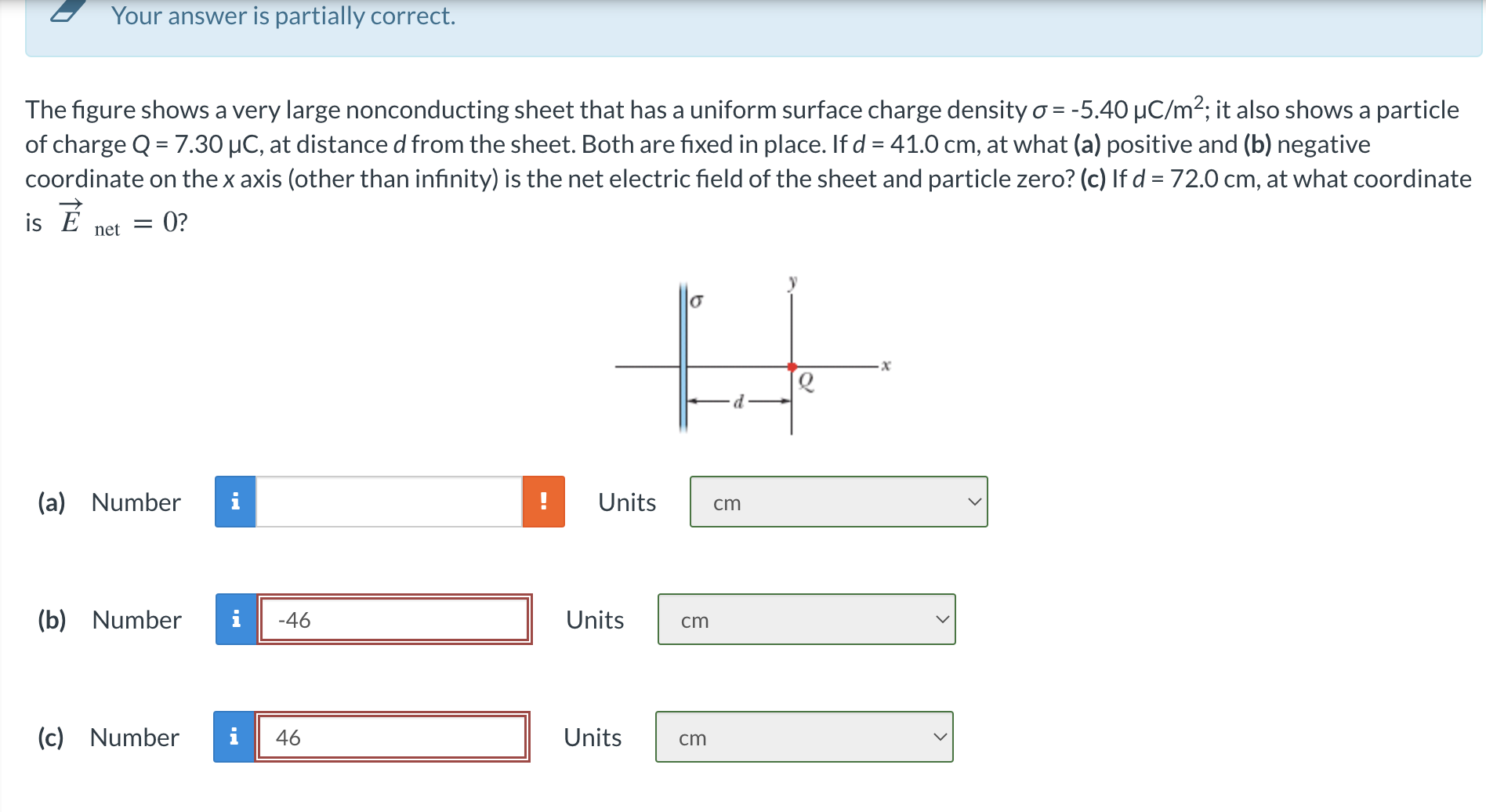This screenshot has width=1486, height=812.
Task: Click the info icon next to answer (a)
Action: pyautogui.click(x=234, y=502)
